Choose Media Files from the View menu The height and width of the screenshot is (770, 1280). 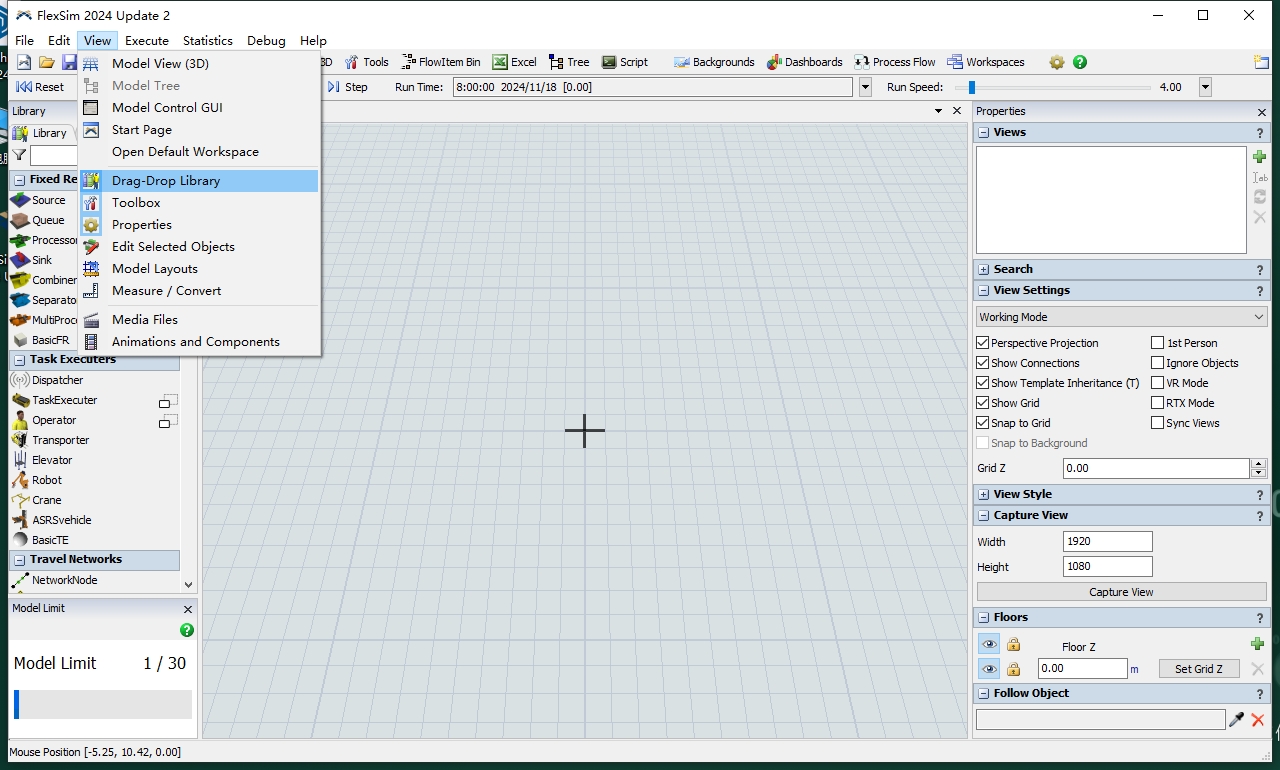click(199, 319)
